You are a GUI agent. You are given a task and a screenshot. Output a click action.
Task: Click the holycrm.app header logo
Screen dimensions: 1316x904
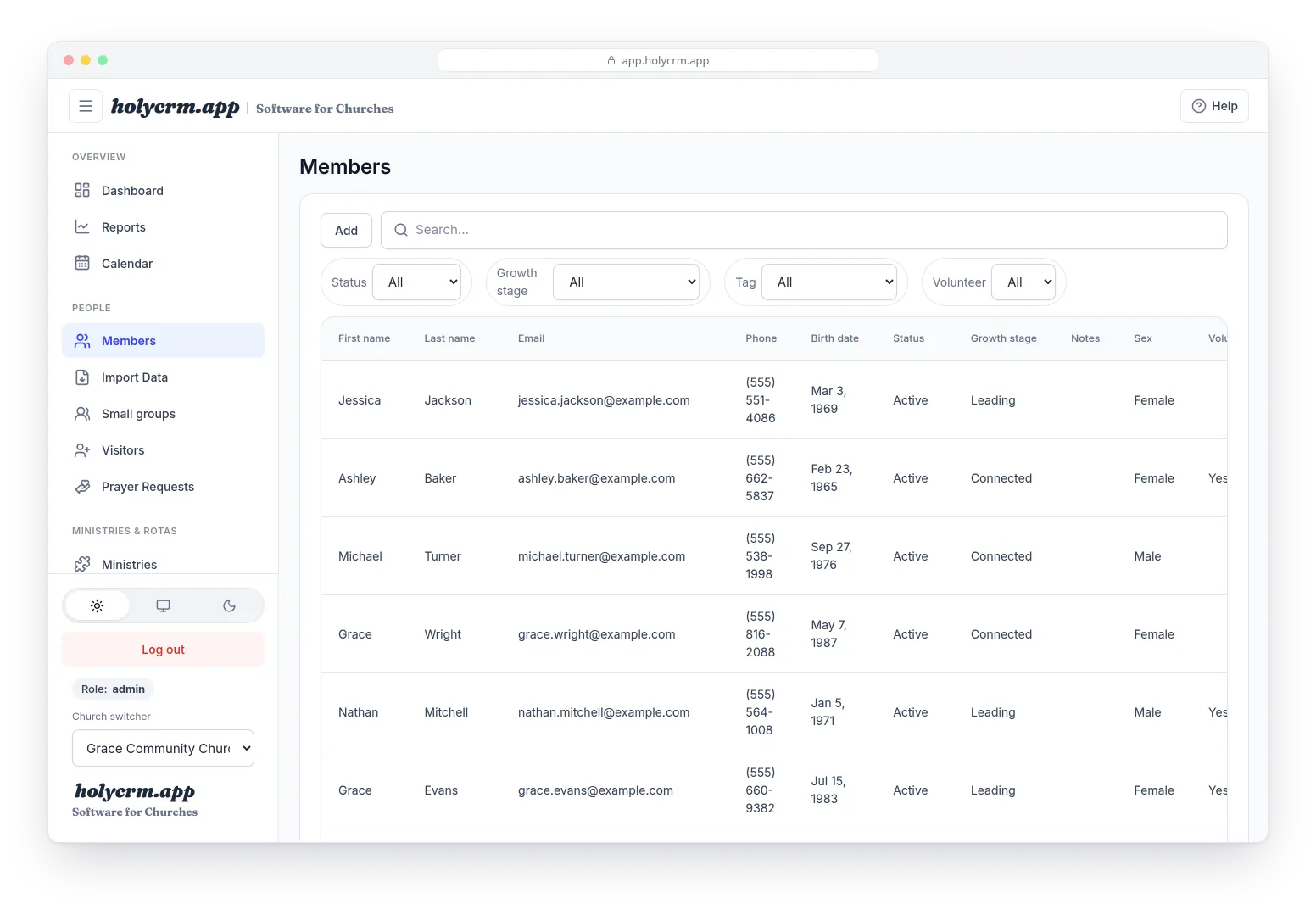click(176, 107)
